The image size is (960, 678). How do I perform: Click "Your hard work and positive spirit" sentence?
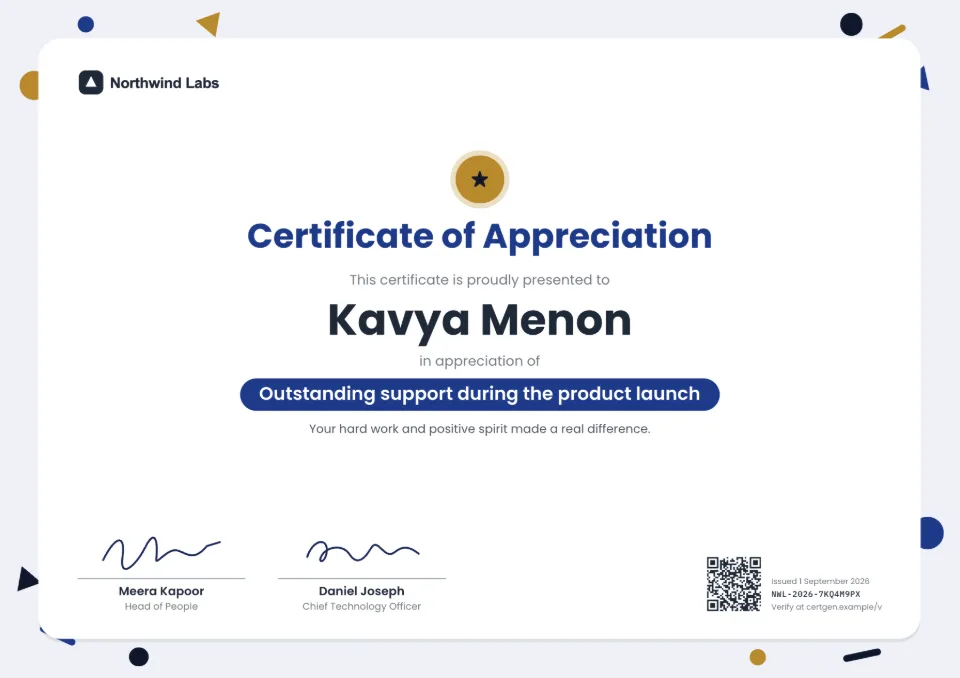pos(479,429)
